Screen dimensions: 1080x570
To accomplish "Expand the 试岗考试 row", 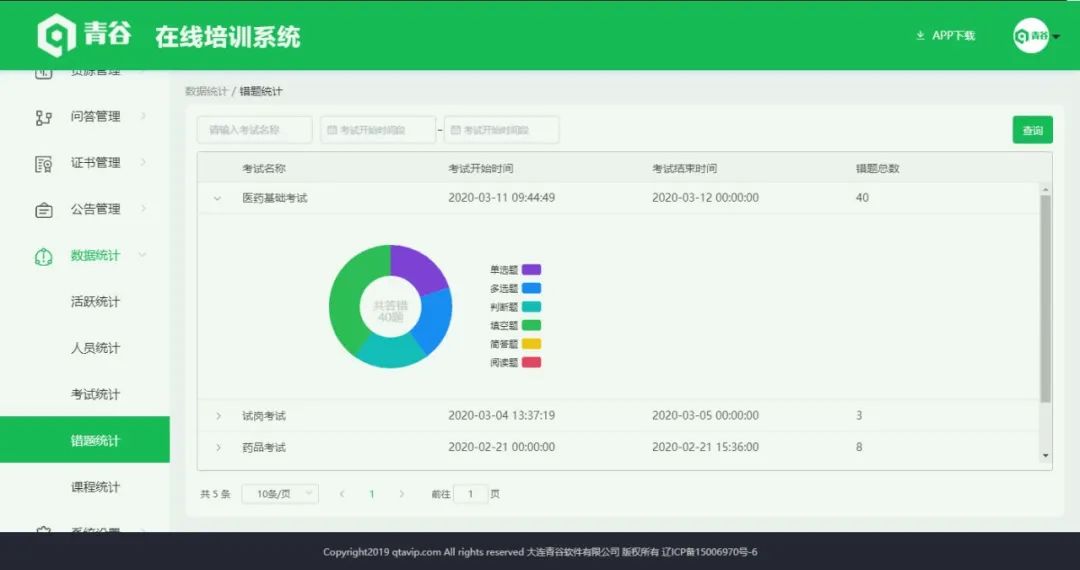I will coord(217,416).
